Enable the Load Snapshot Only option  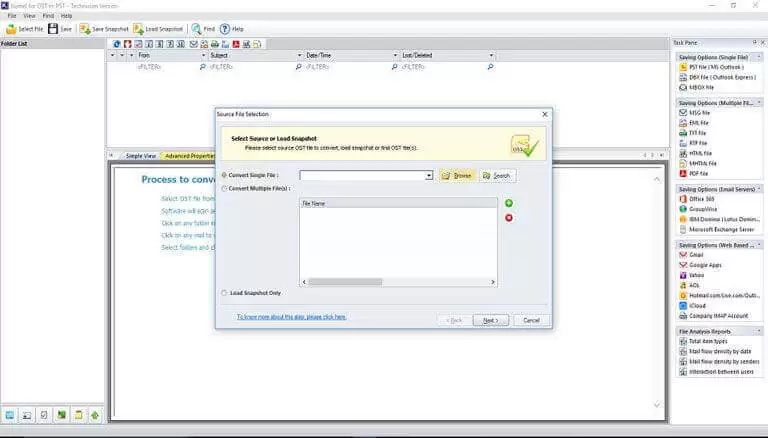click(x=224, y=293)
